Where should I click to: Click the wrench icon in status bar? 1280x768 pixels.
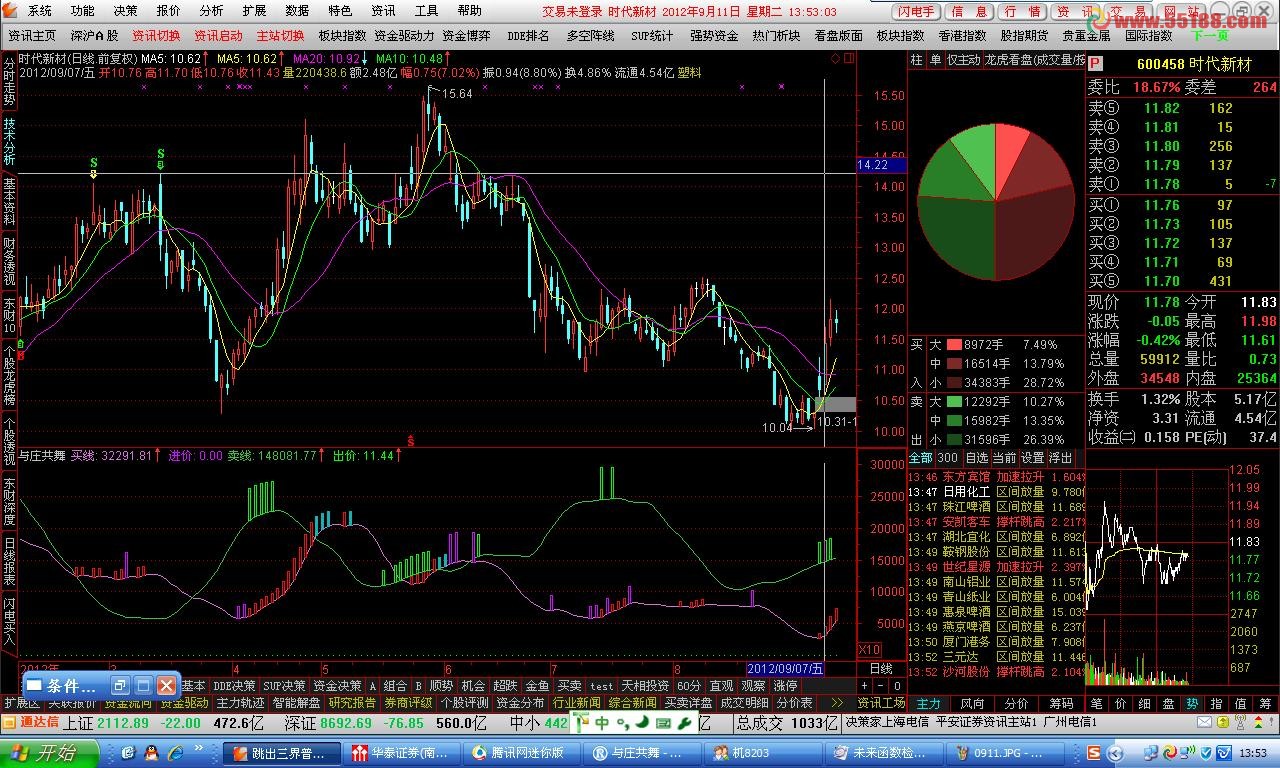tap(684, 722)
